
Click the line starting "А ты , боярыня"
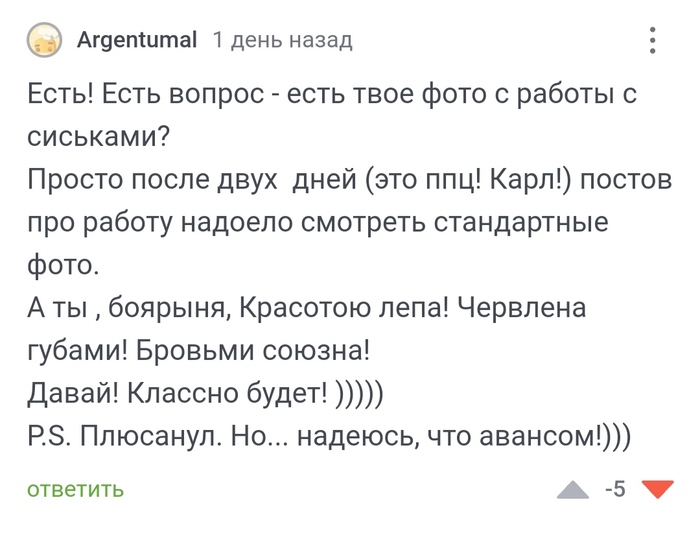click(305, 309)
